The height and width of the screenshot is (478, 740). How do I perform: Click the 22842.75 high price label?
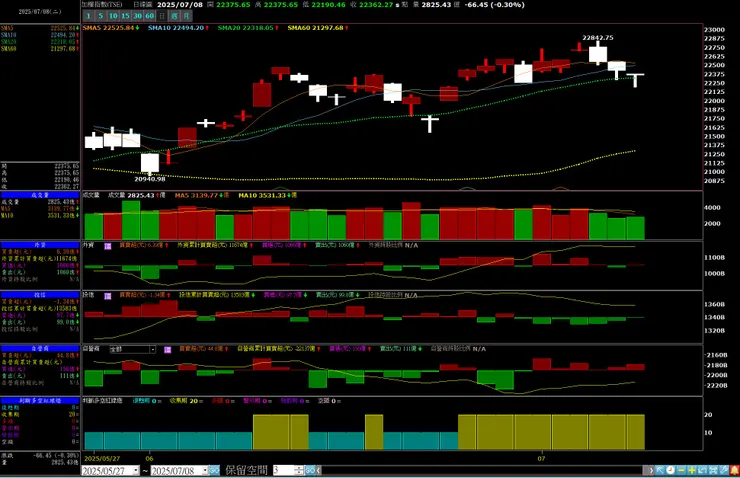pos(598,38)
